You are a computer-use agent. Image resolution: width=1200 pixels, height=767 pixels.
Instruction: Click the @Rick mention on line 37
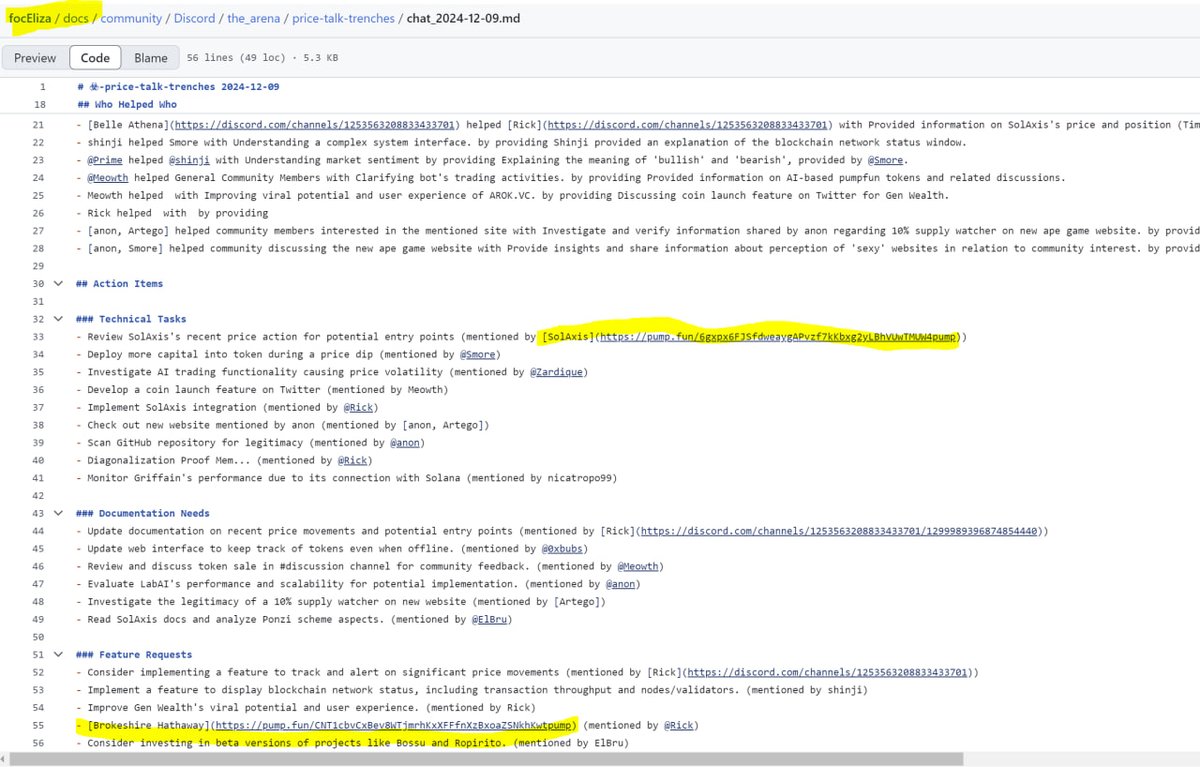[x=358, y=408]
